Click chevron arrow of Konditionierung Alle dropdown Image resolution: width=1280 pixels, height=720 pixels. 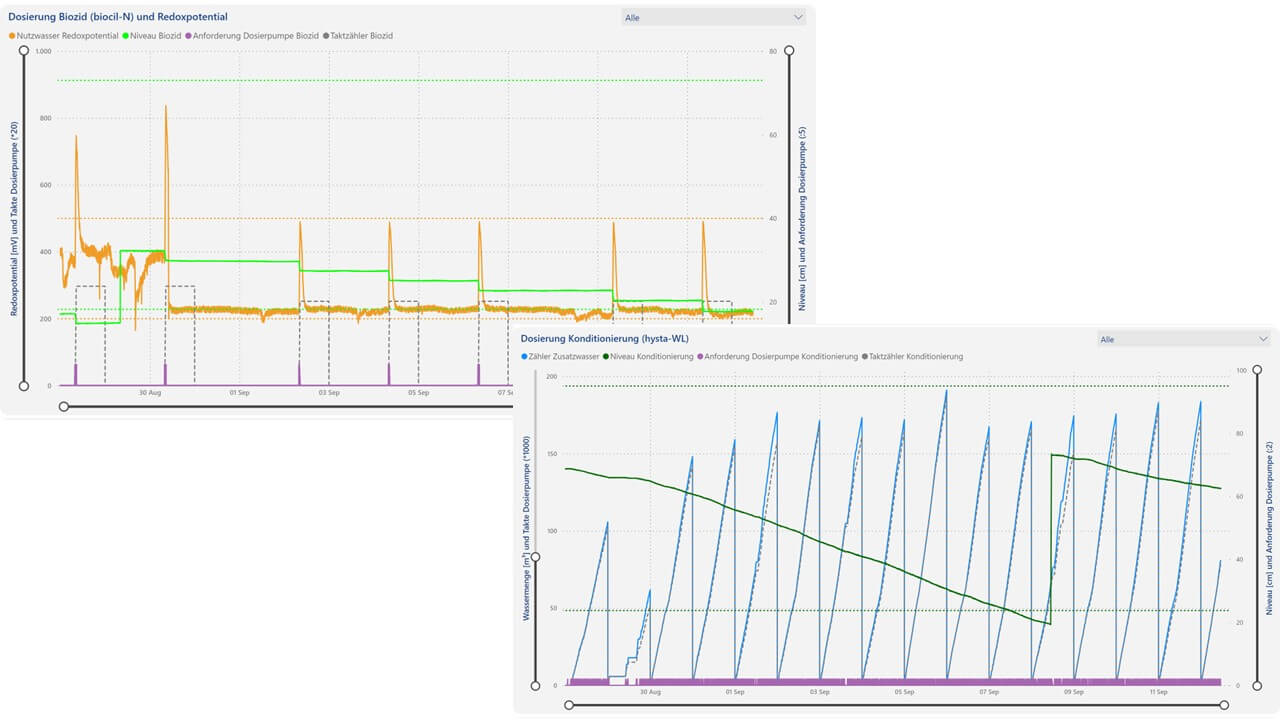coord(1263,339)
